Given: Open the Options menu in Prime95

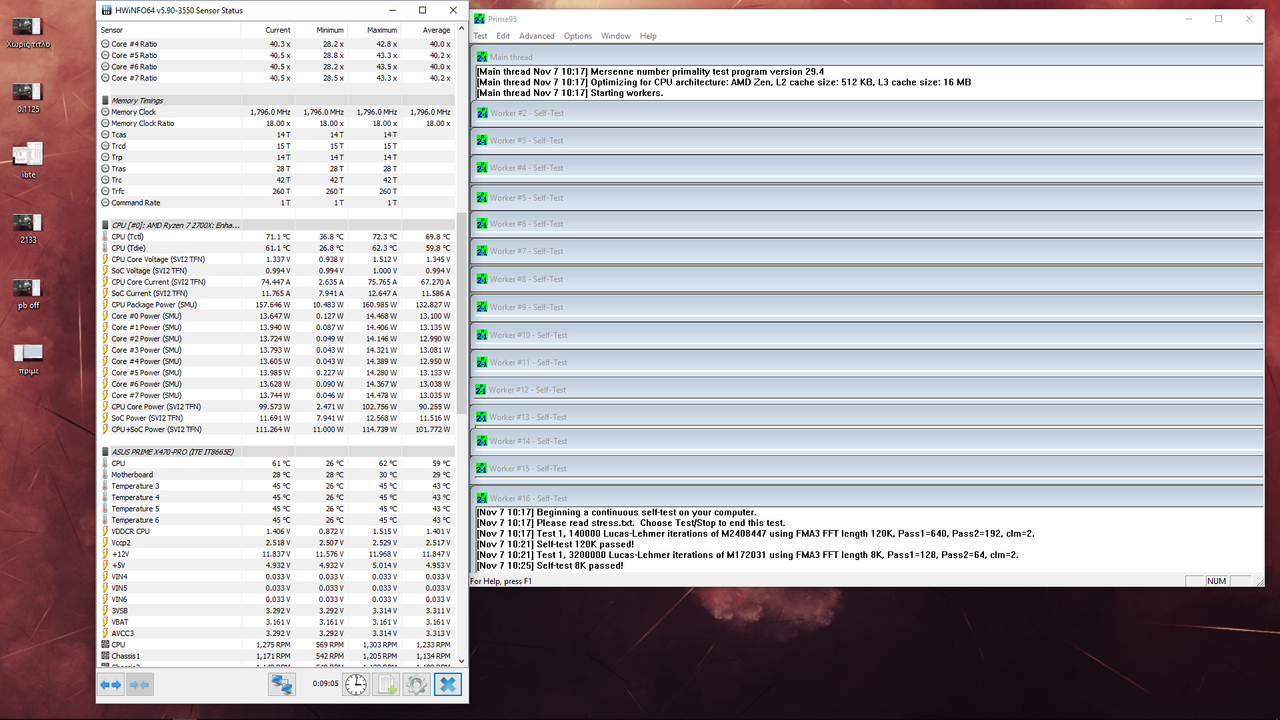Looking at the screenshot, I should point(577,36).
